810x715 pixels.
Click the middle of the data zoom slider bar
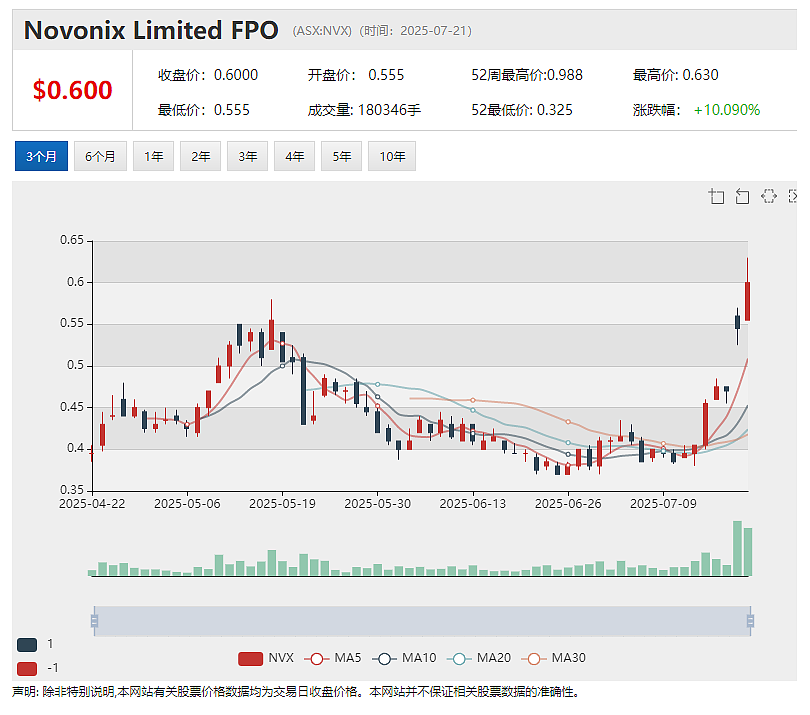pyautogui.click(x=422, y=620)
